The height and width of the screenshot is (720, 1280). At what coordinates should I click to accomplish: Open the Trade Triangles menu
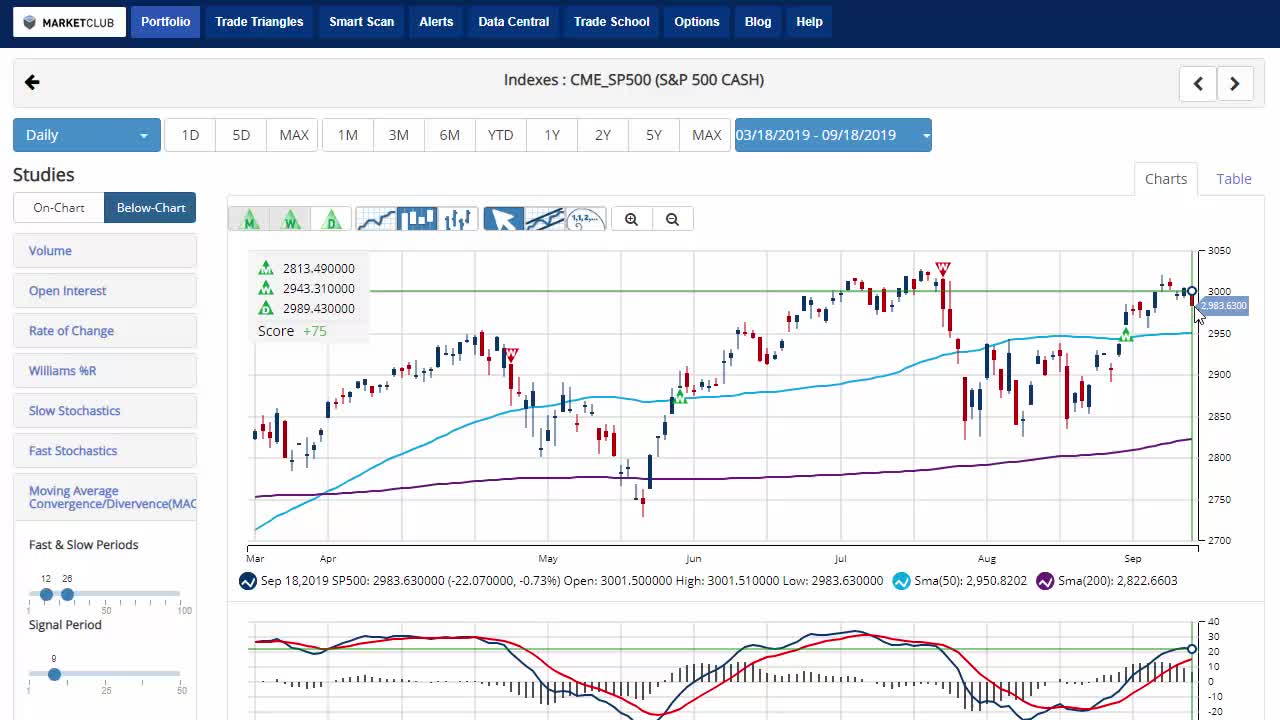click(259, 22)
